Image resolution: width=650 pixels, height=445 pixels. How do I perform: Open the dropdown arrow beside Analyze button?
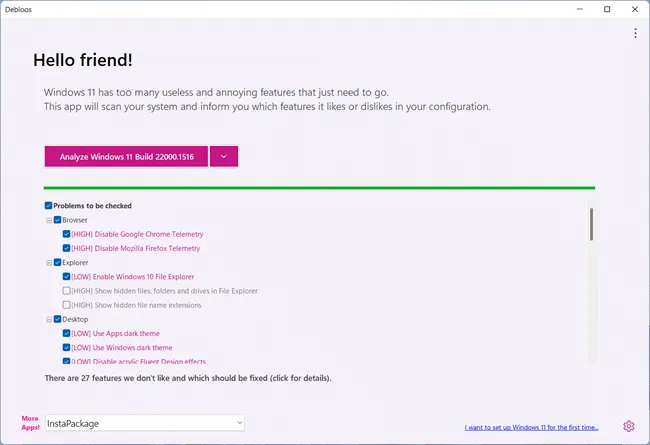pyautogui.click(x=224, y=157)
